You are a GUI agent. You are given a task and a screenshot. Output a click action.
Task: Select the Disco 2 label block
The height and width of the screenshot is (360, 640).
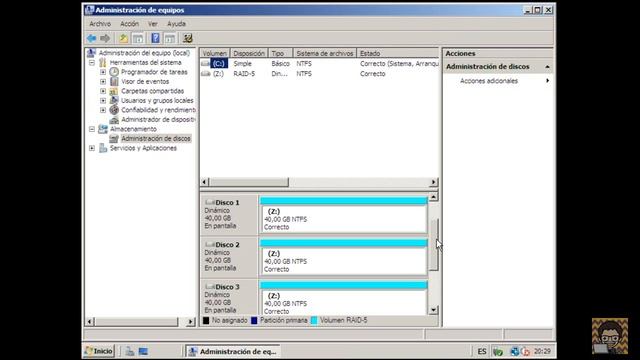tap(229, 257)
